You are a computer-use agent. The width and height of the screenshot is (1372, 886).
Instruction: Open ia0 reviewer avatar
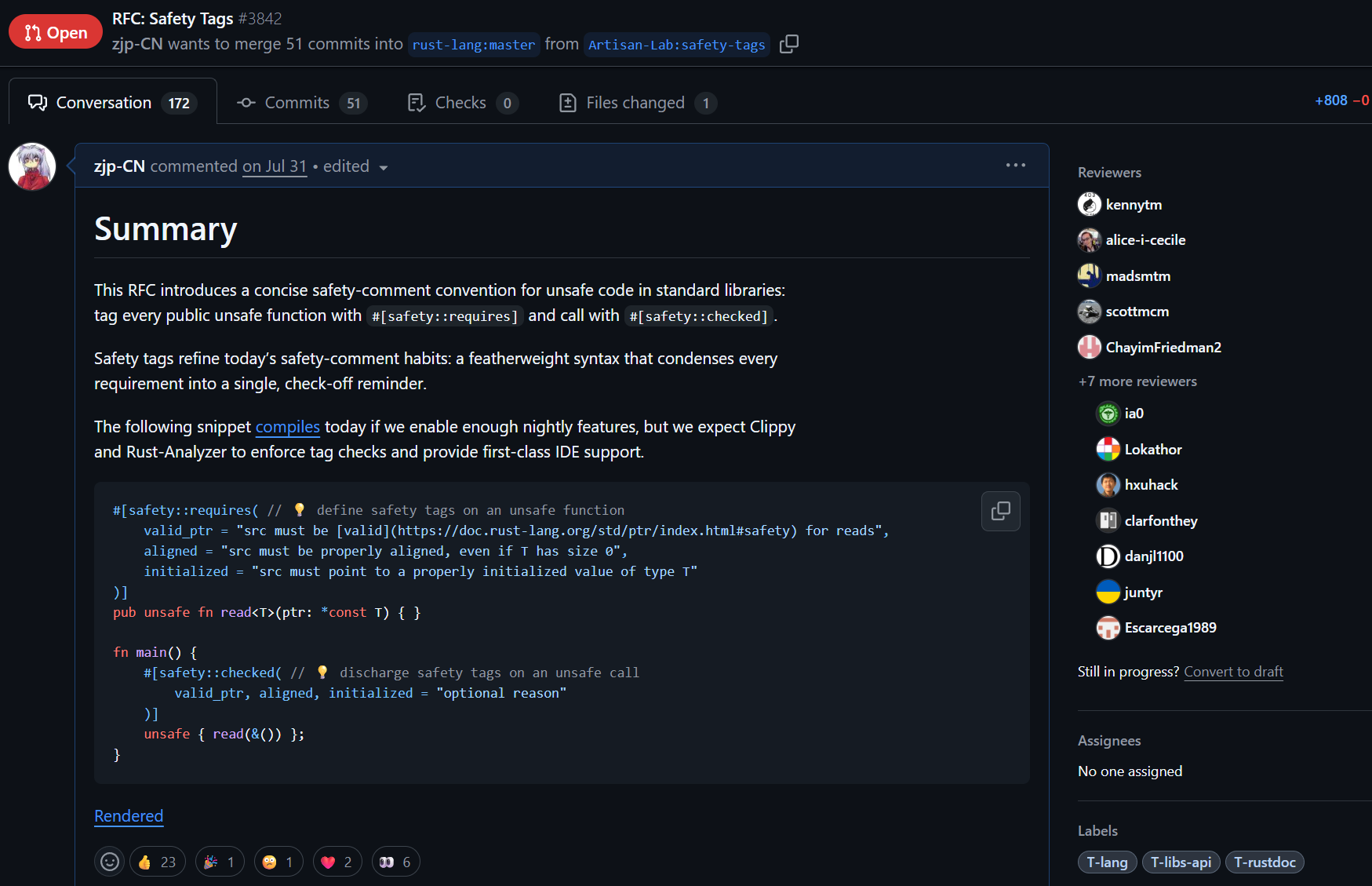click(1108, 414)
